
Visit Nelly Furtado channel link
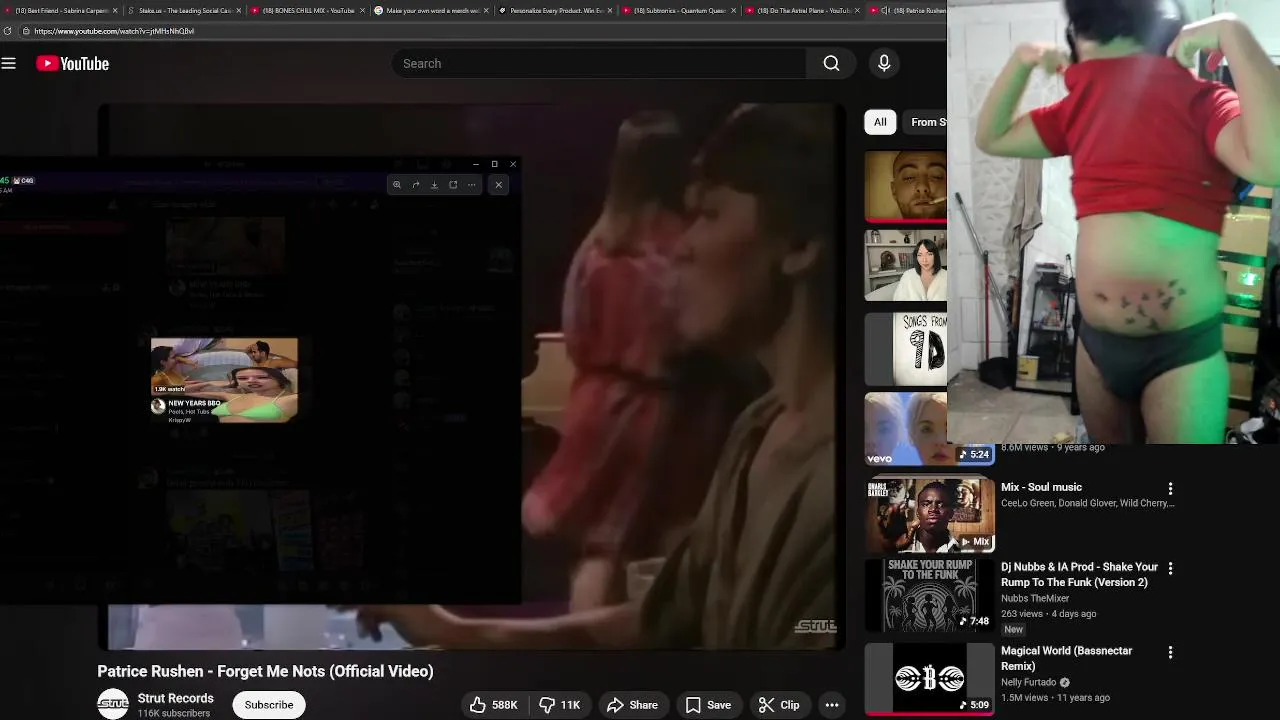pyautogui.click(x=1031, y=682)
